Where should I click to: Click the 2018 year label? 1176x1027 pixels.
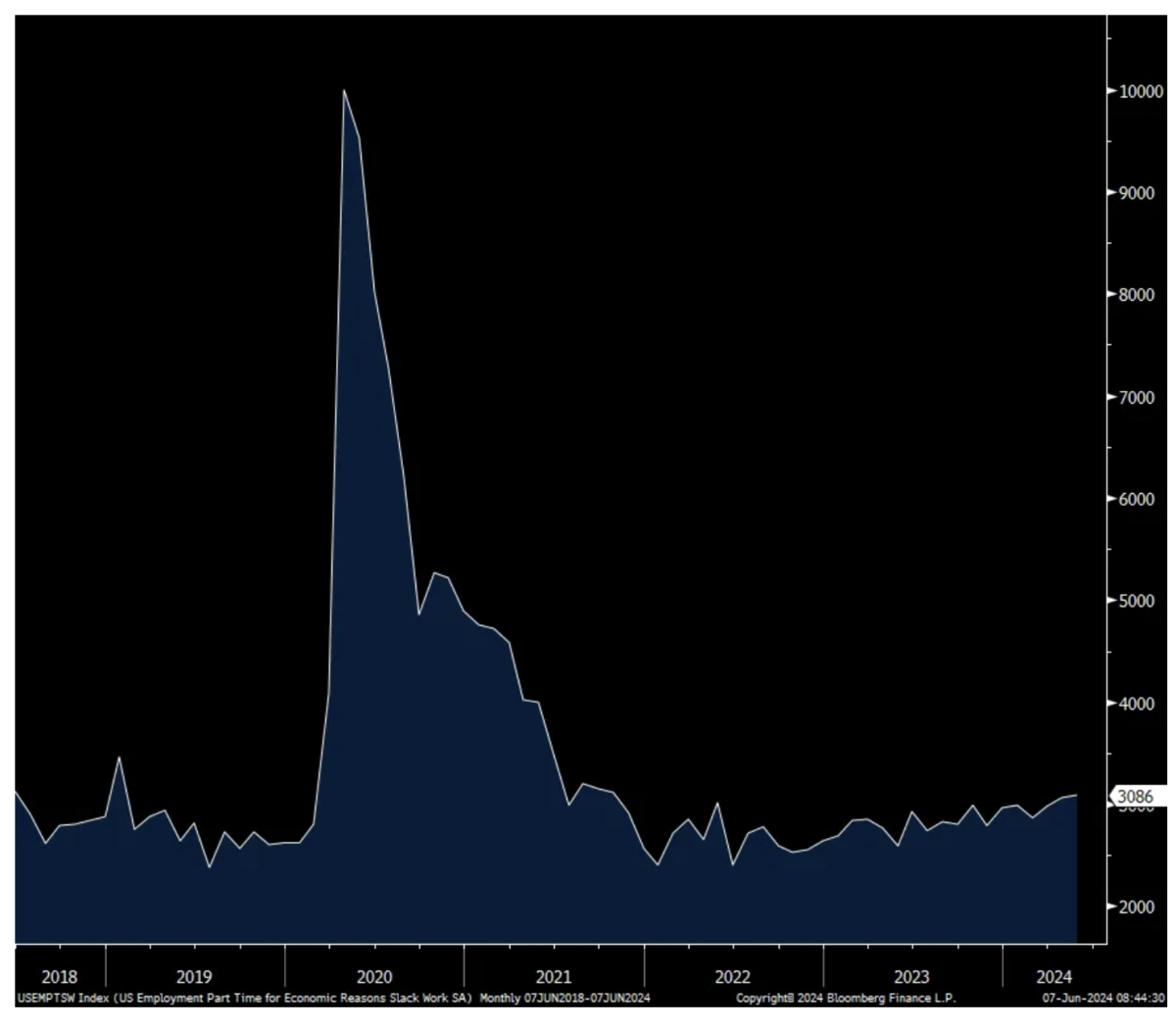[x=60, y=977]
